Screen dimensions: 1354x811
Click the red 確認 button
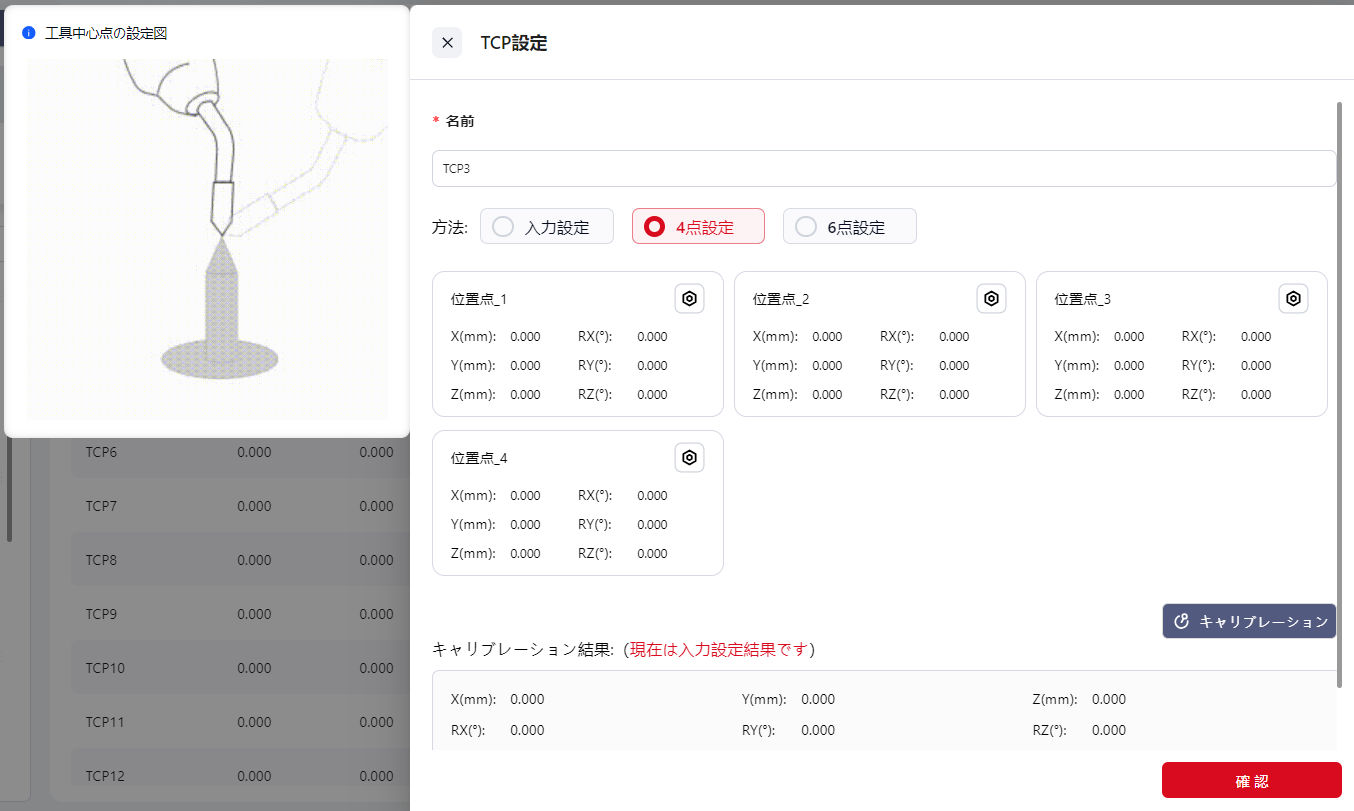(1251, 780)
